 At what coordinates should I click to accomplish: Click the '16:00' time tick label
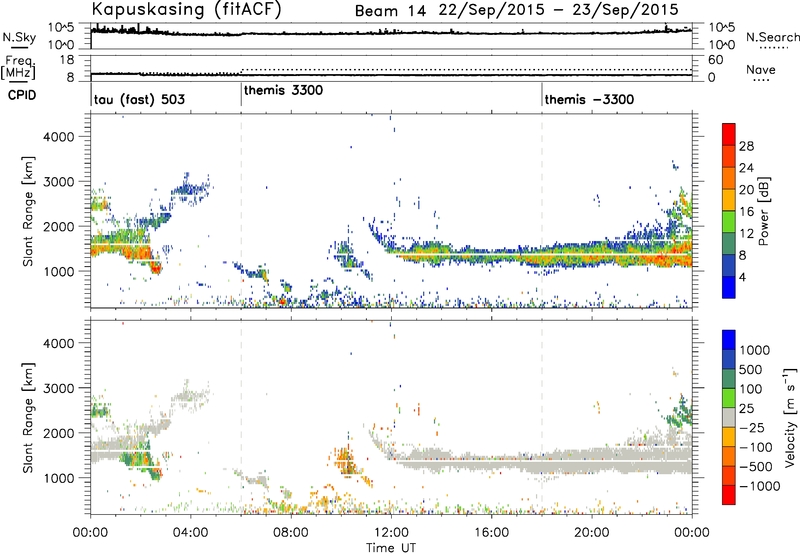pos(491,533)
